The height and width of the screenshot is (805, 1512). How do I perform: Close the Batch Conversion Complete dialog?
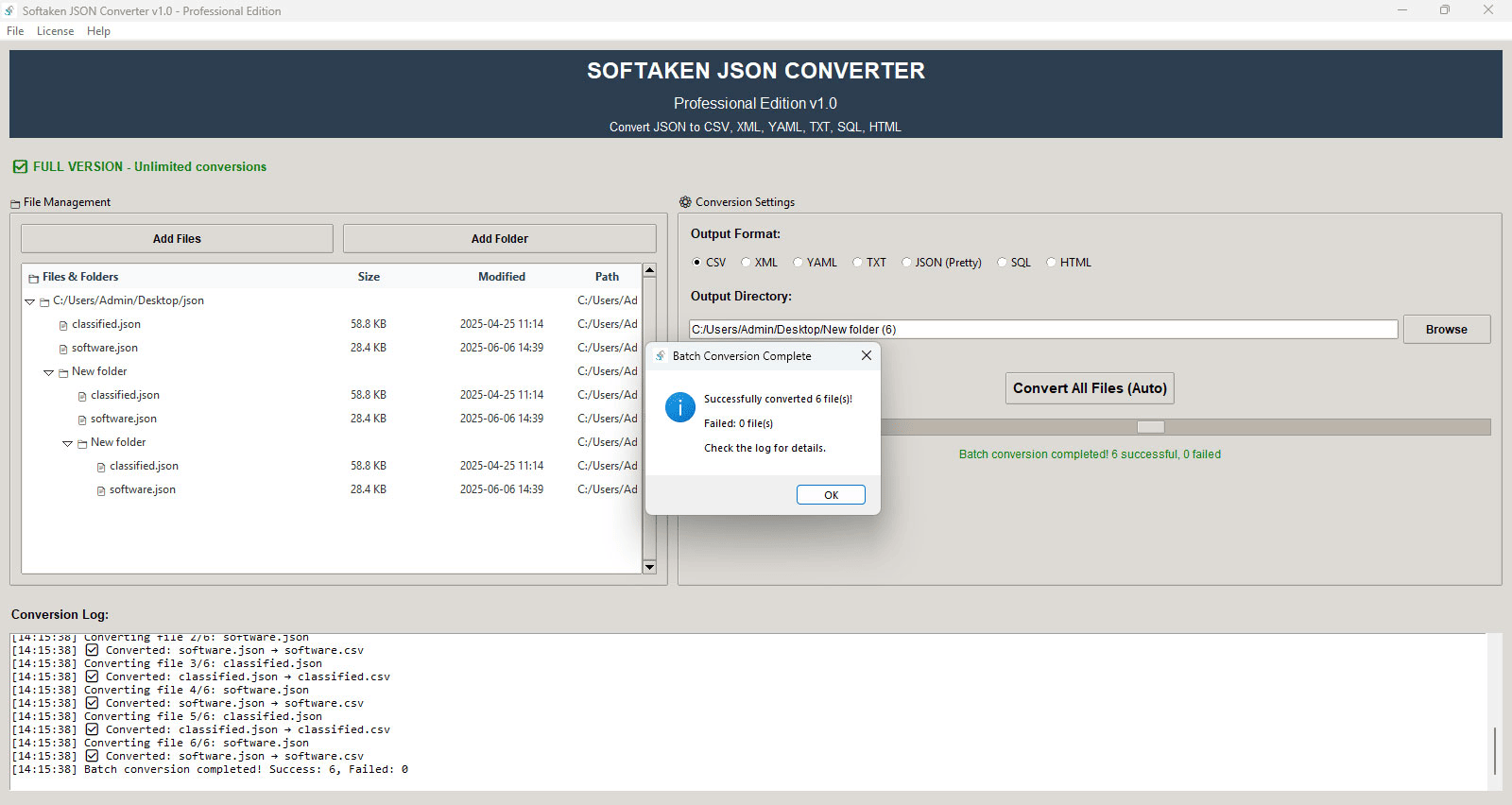[867, 356]
